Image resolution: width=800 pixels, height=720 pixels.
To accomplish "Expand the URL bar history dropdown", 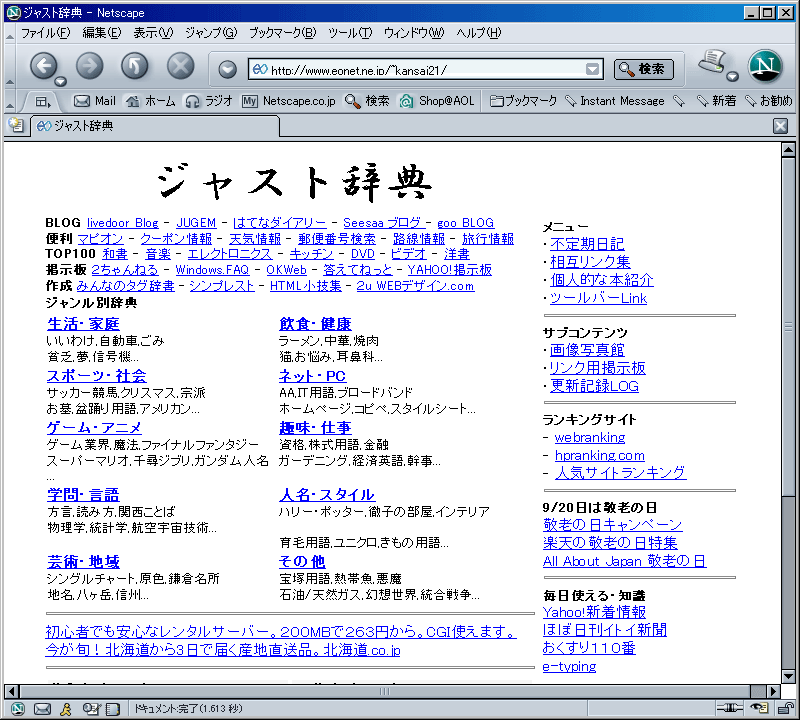I will click(x=592, y=69).
